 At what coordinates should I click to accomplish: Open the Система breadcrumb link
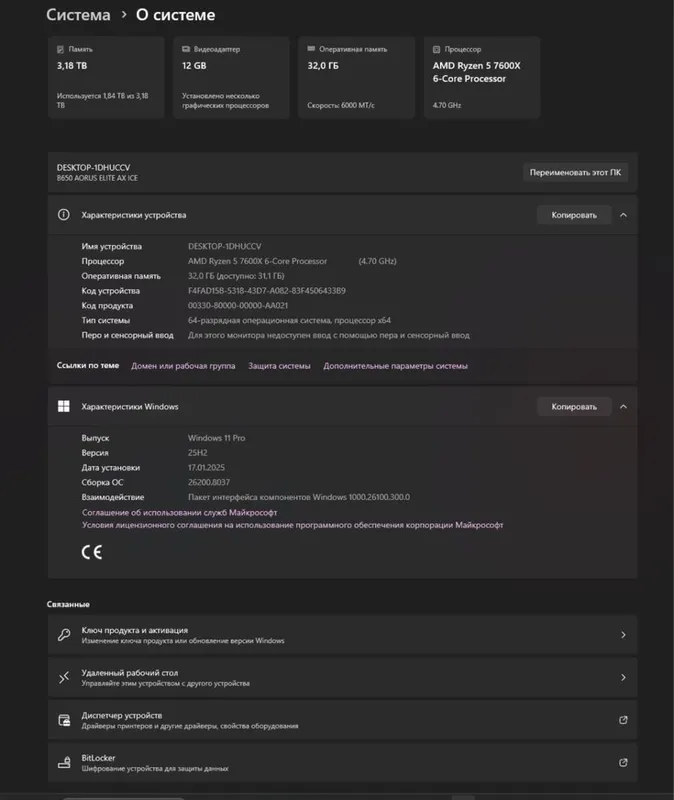click(x=78, y=15)
